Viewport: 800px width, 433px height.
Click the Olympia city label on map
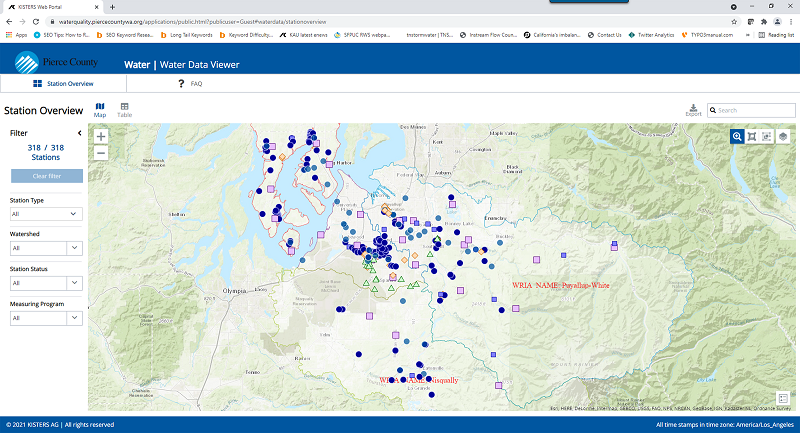coord(235,291)
